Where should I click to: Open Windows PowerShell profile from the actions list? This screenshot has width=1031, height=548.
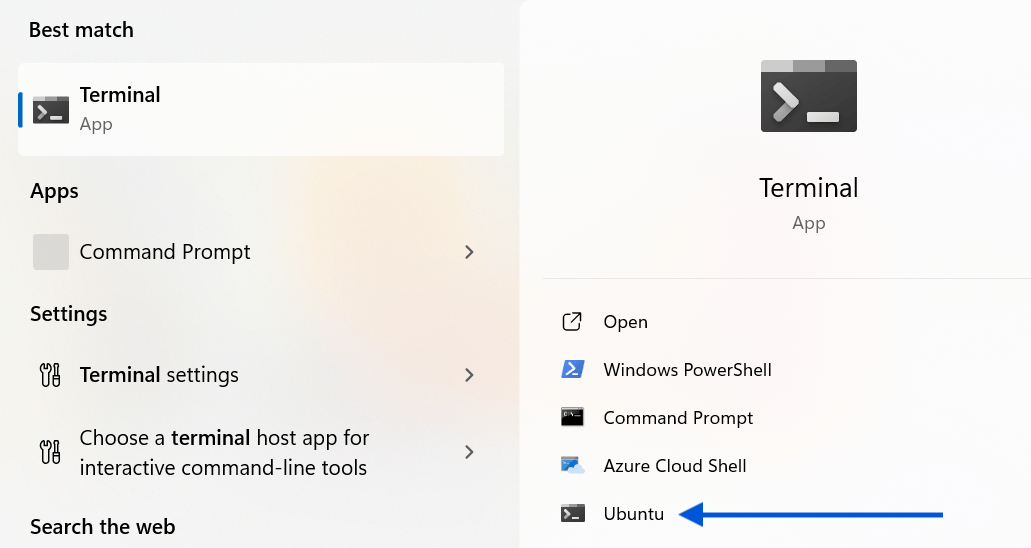click(687, 370)
